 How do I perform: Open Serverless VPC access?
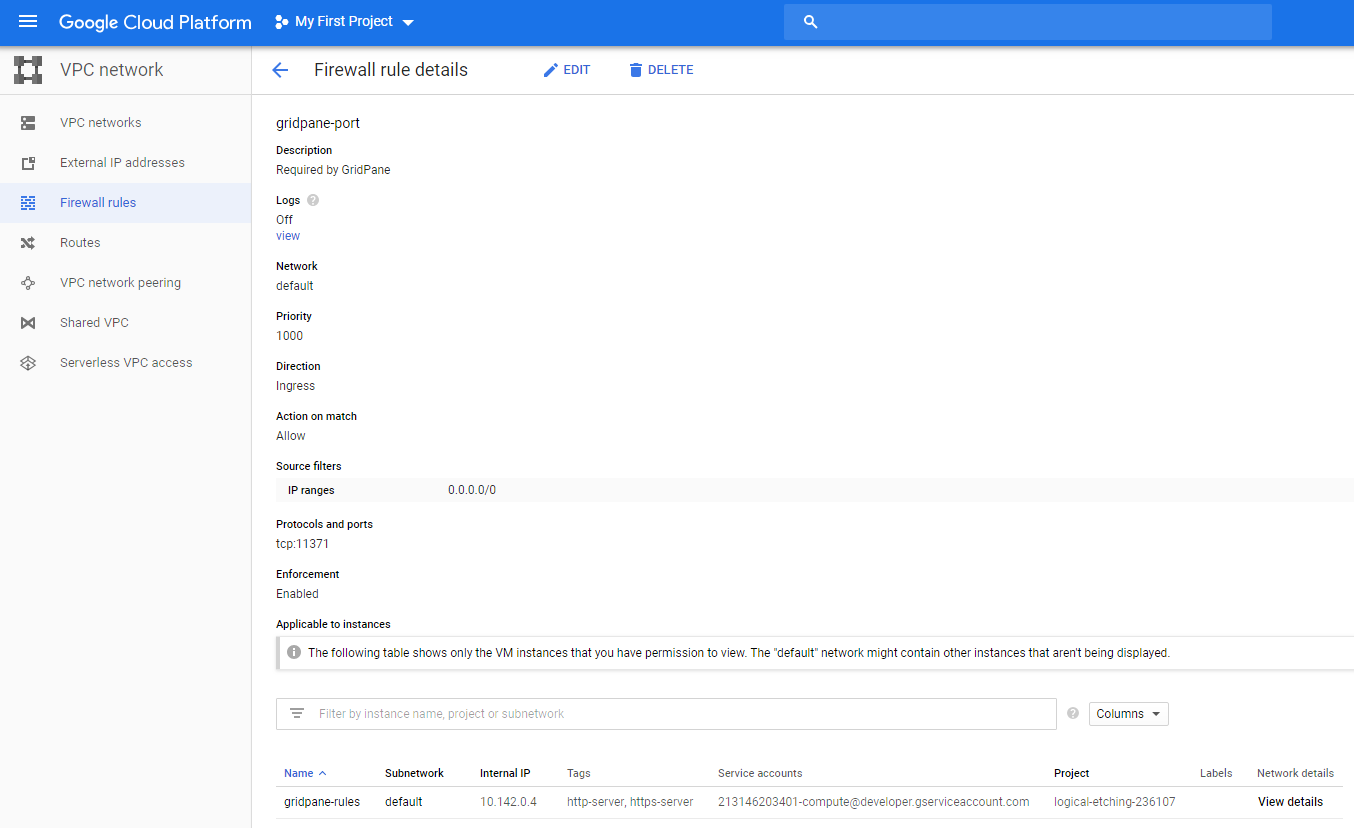126,363
